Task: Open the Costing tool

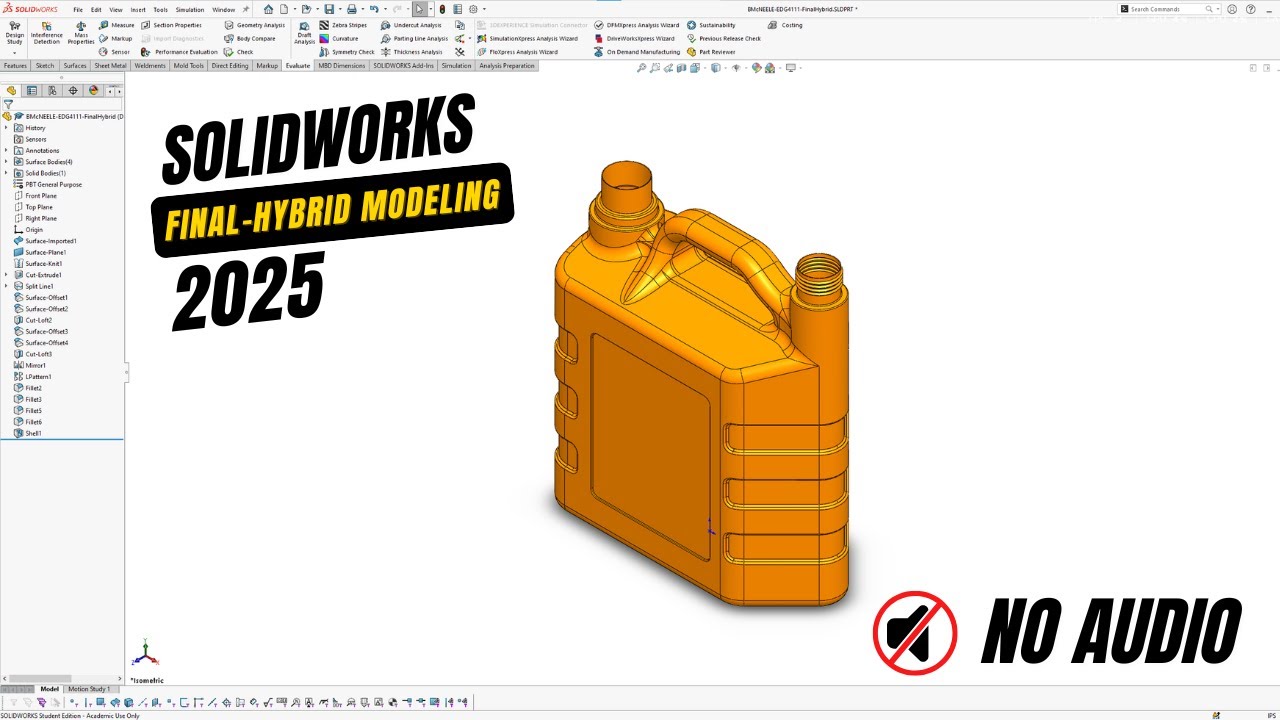Action: point(786,25)
